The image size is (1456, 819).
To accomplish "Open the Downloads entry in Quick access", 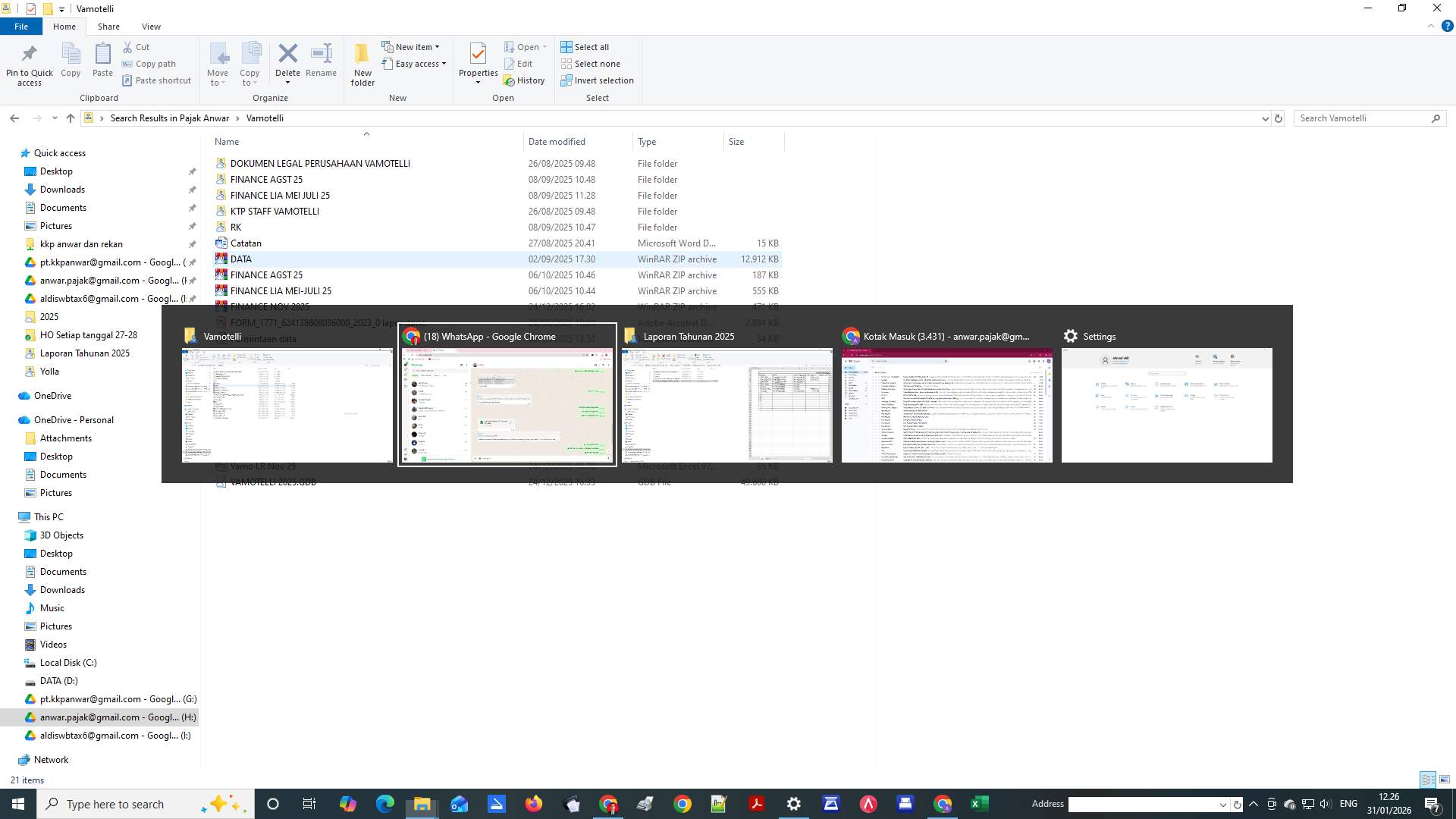I will pos(61,189).
